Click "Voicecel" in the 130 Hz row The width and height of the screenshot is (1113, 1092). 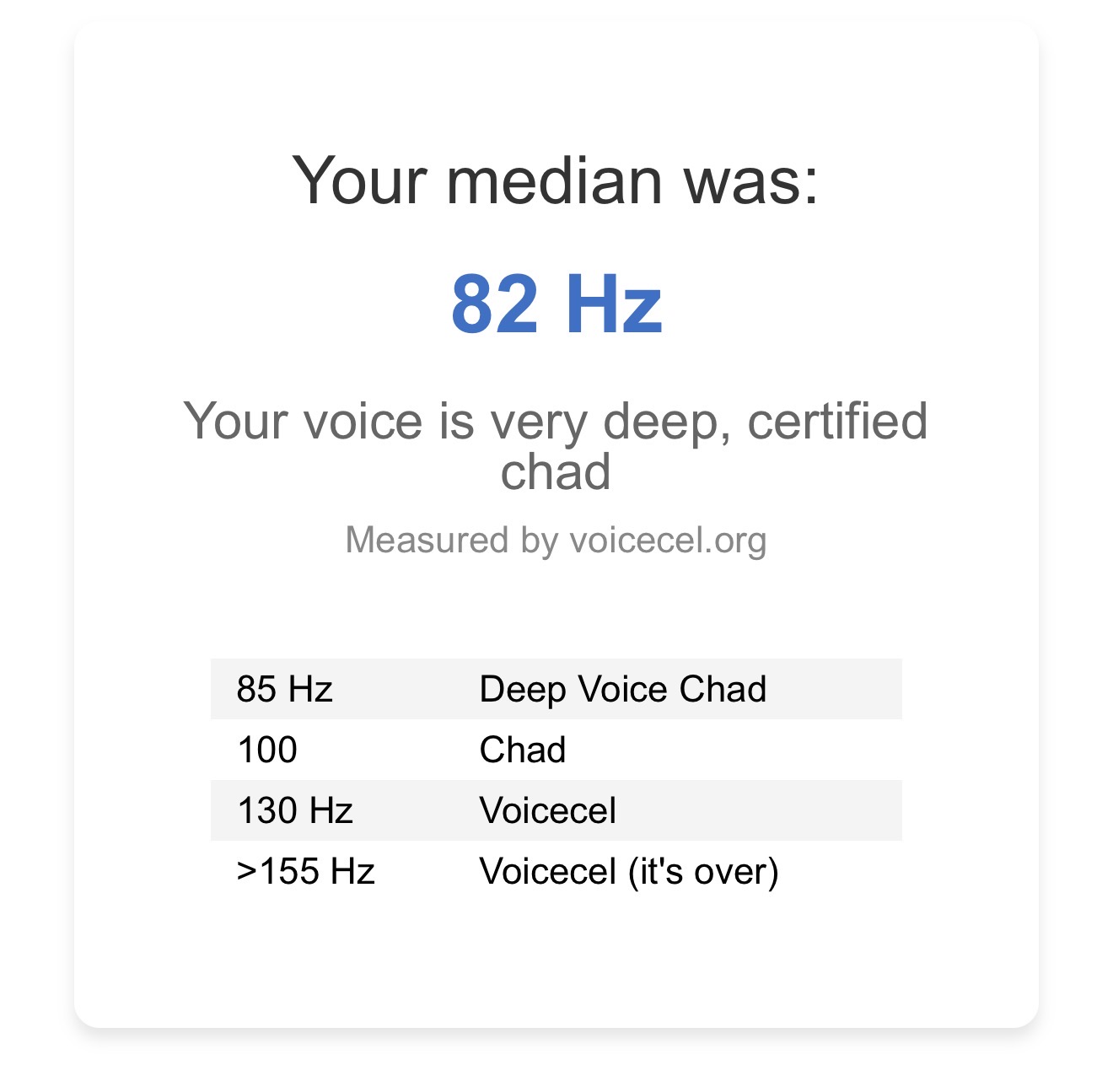pyautogui.click(x=547, y=810)
